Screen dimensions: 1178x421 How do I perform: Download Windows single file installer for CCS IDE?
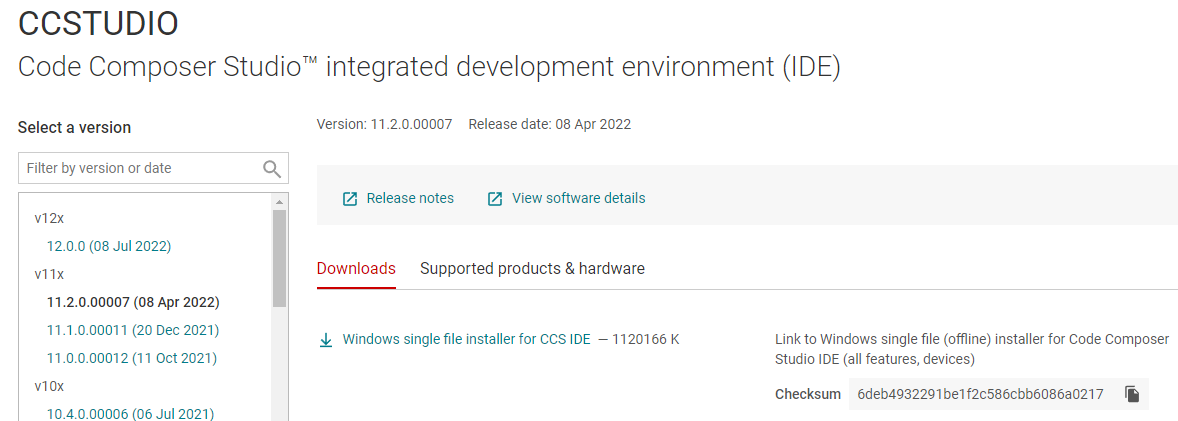pos(467,339)
